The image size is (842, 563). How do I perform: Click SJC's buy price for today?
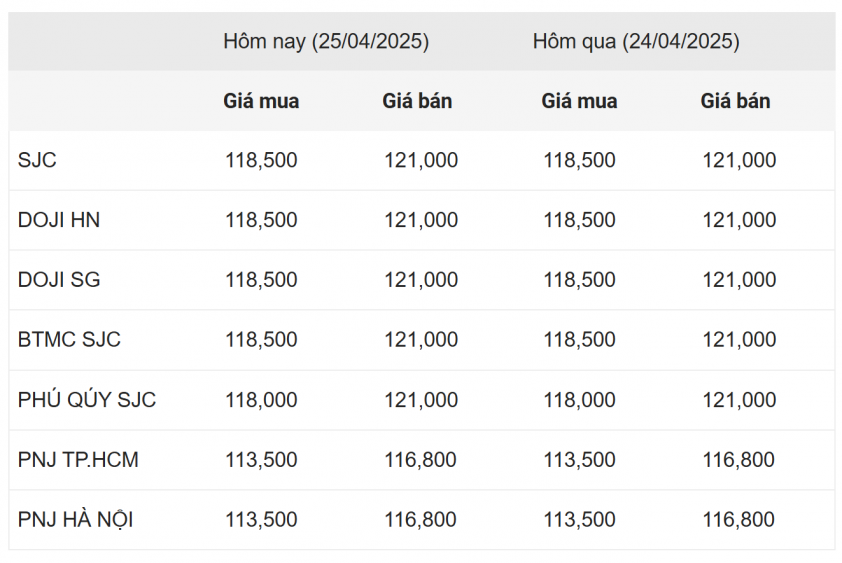[x=261, y=160]
